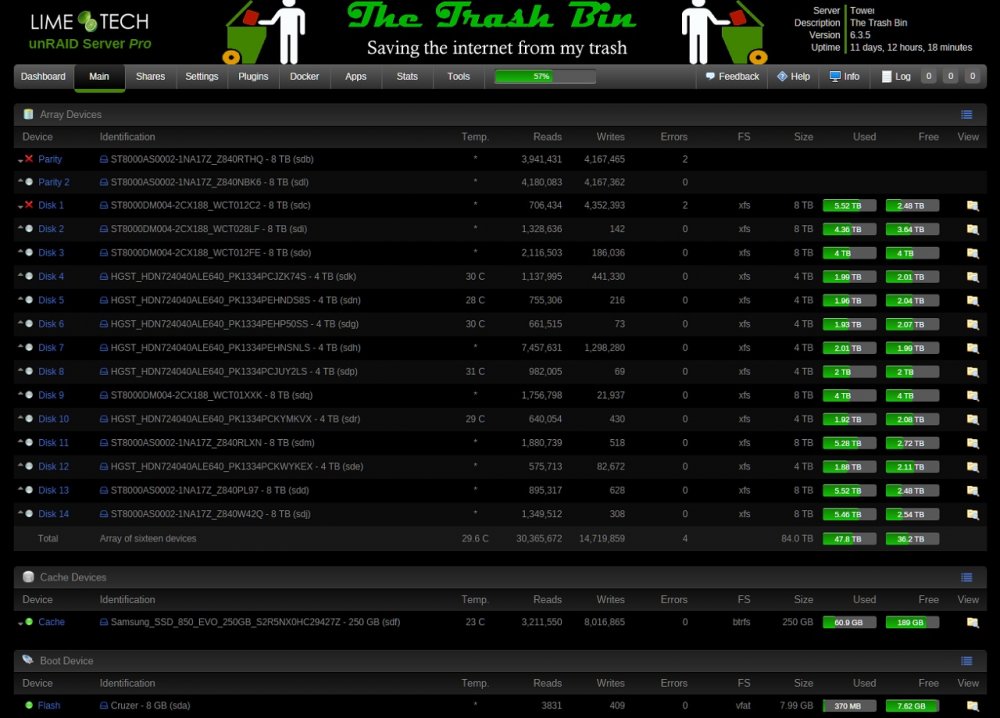Click the status ball for Cache device
This screenshot has width=1000, height=718.
click(29, 622)
